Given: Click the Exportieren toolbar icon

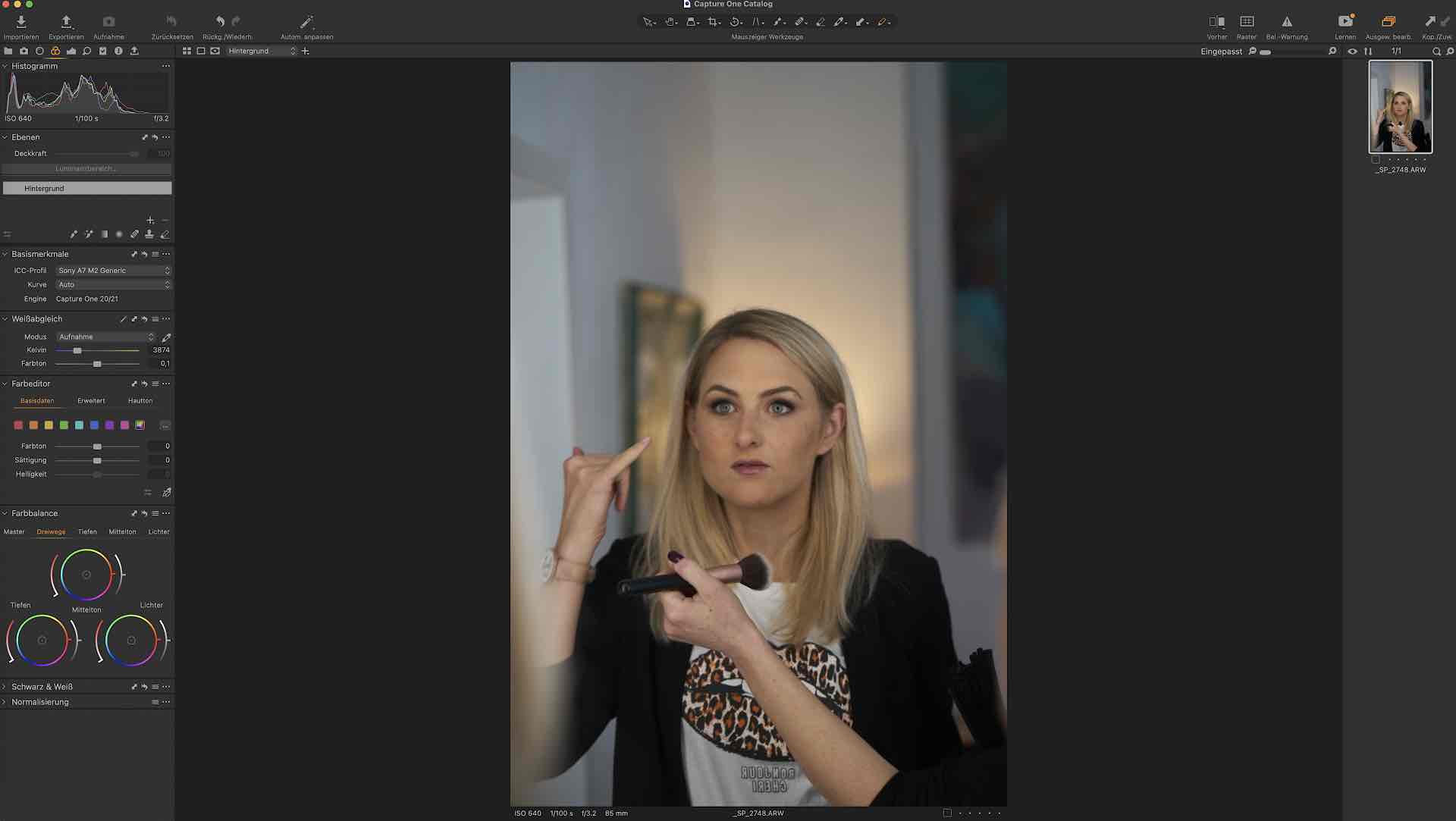Looking at the screenshot, I should tap(66, 22).
